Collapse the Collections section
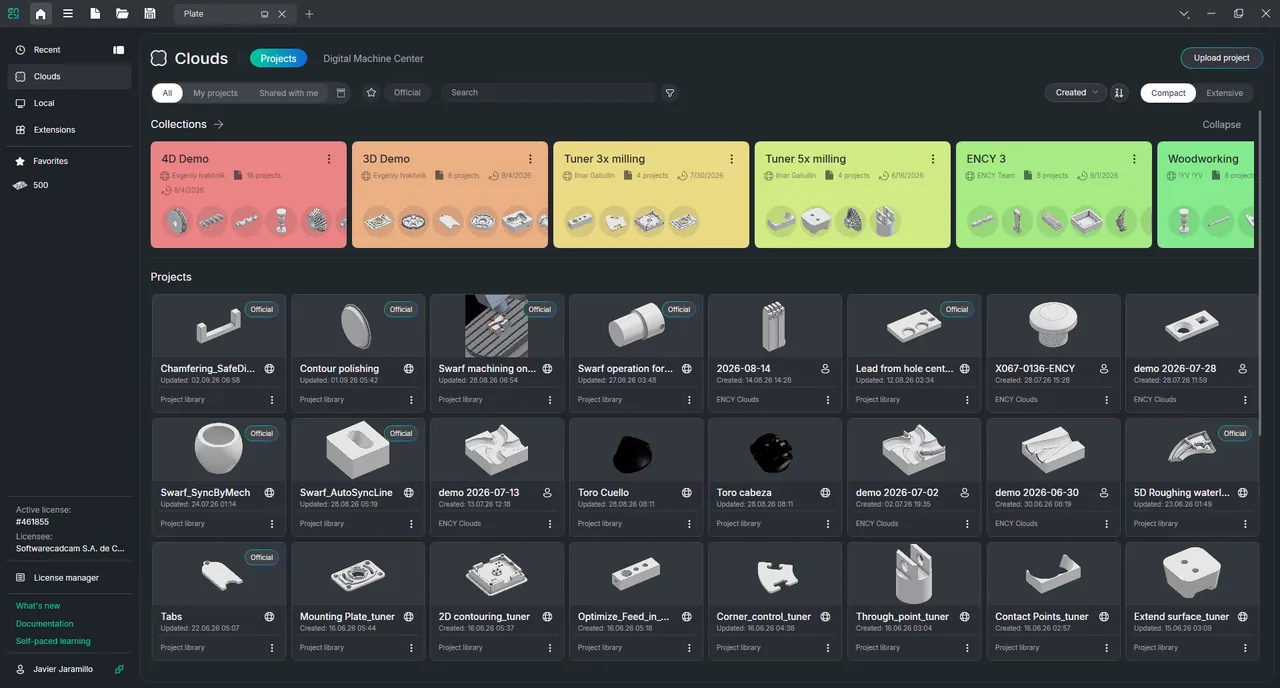 tap(1221, 125)
